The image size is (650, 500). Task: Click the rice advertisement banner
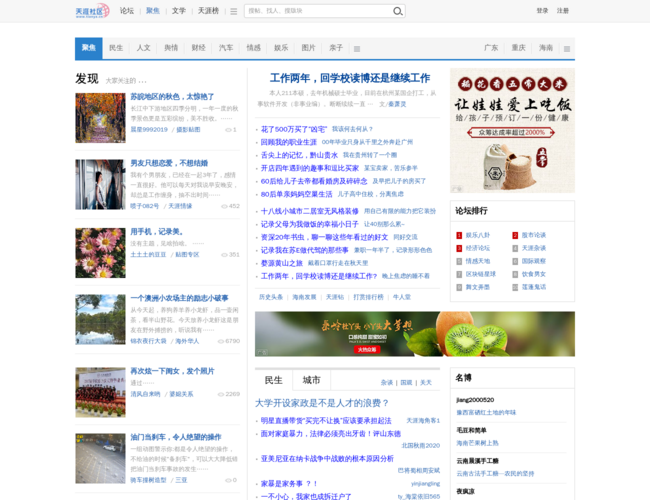[512, 131]
